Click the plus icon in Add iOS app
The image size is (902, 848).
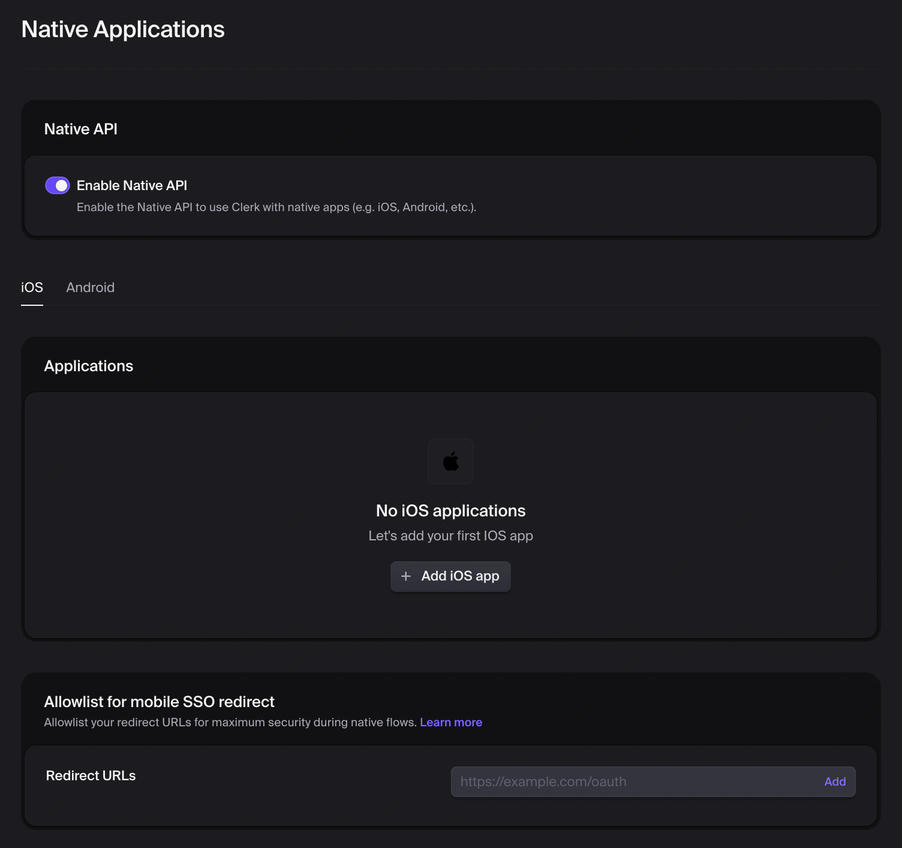pos(405,576)
